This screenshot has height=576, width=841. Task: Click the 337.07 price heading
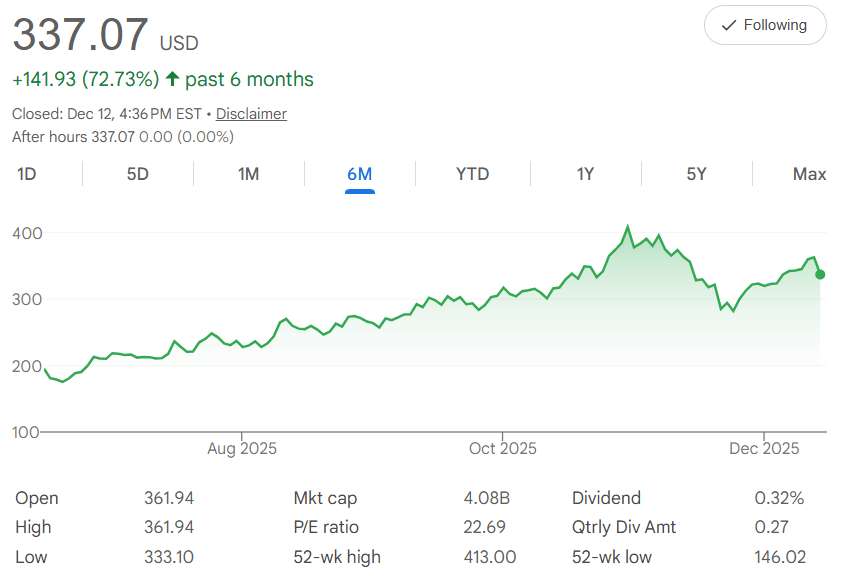point(80,36)
